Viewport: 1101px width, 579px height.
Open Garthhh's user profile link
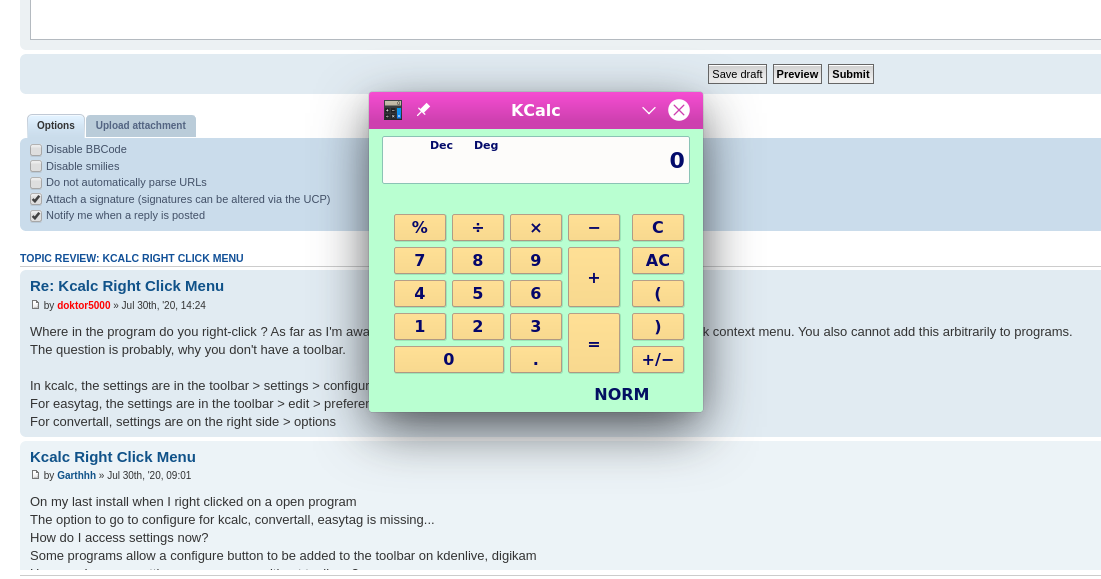[x=77, y=475]
